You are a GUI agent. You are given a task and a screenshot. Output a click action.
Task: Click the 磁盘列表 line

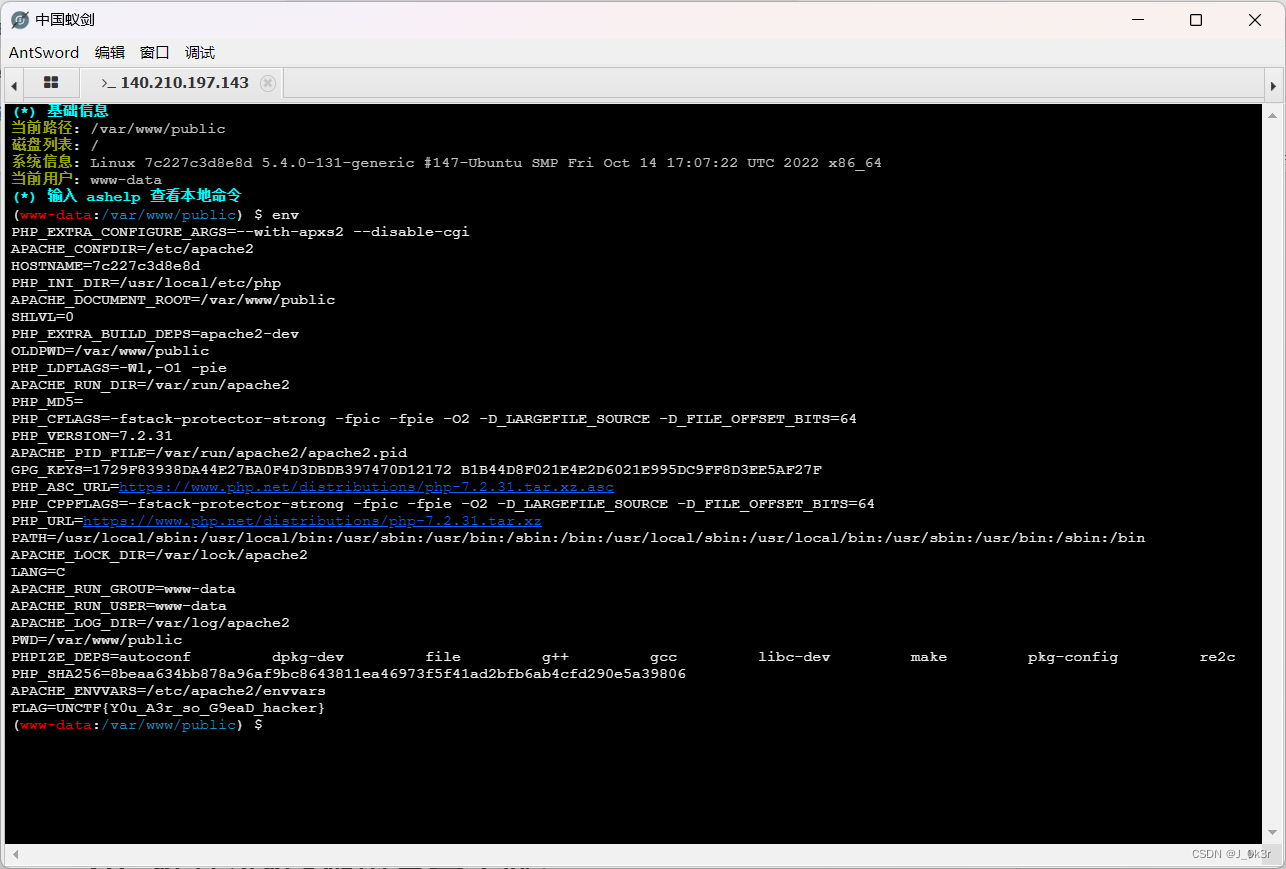tap(55, 146)
